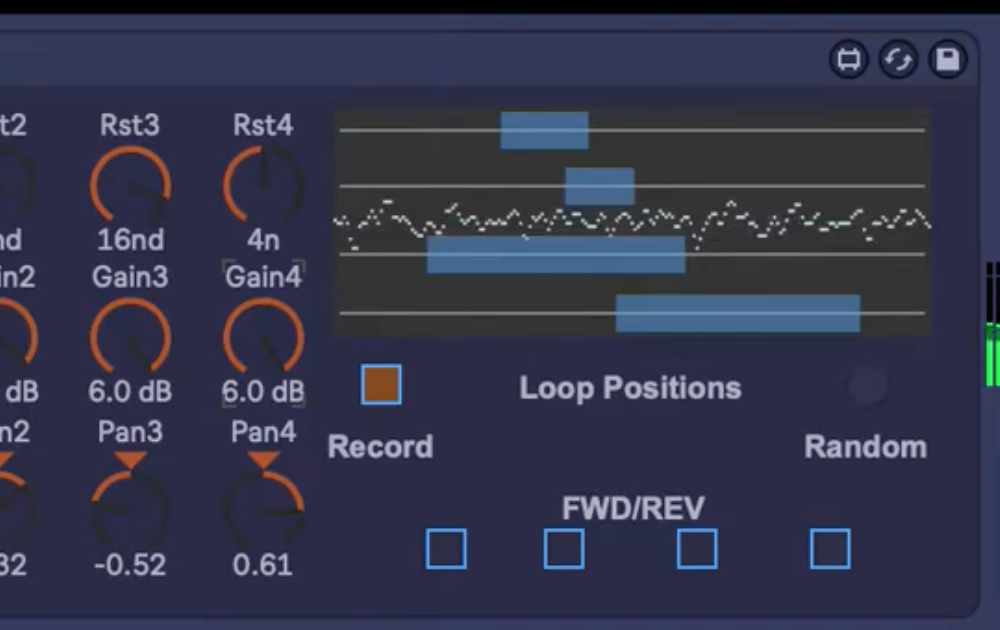Click the Pan4 center triangle marker
1000x630 pixels.
coord(263,460)
